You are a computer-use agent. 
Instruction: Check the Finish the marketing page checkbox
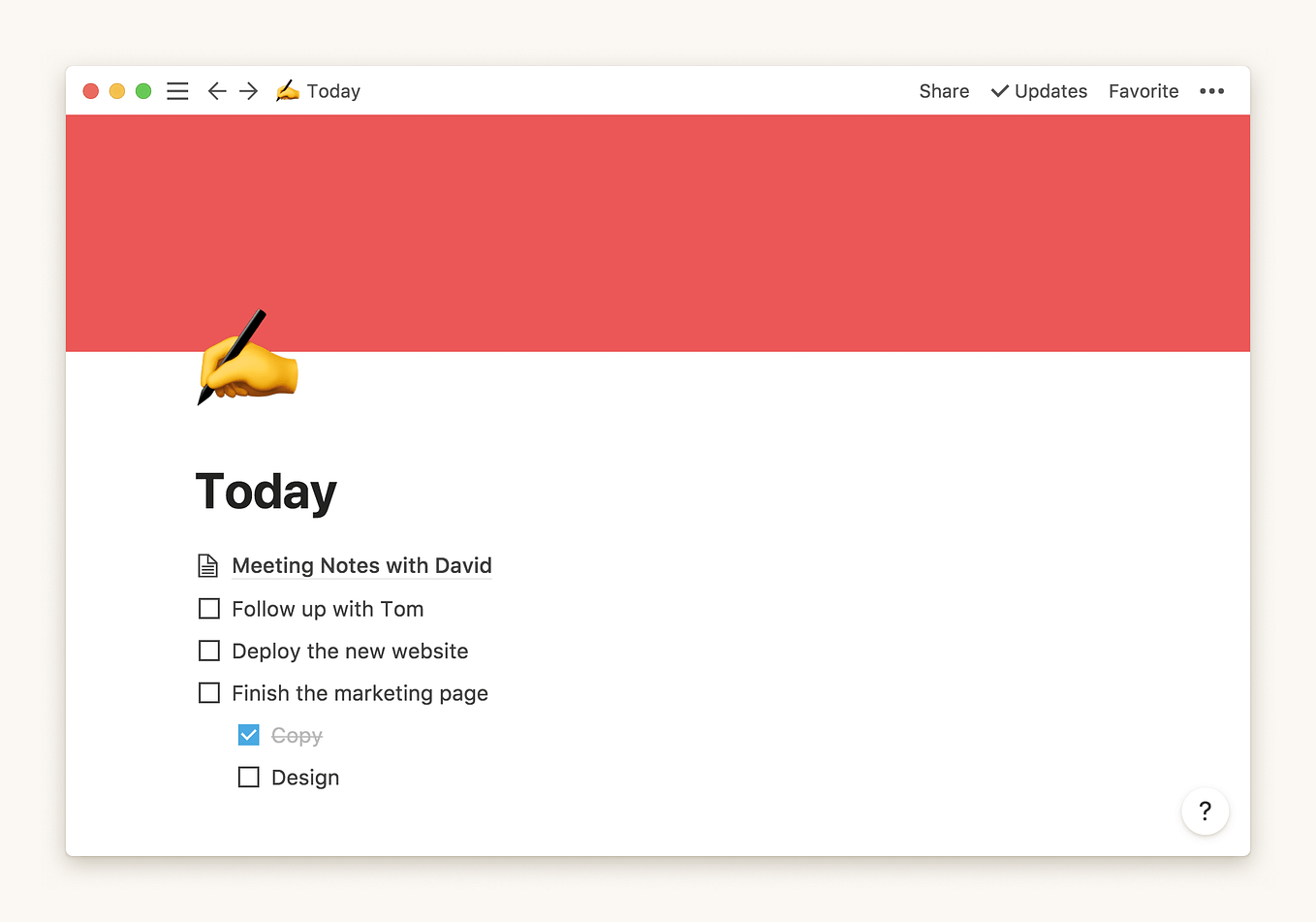click(209, 693)
